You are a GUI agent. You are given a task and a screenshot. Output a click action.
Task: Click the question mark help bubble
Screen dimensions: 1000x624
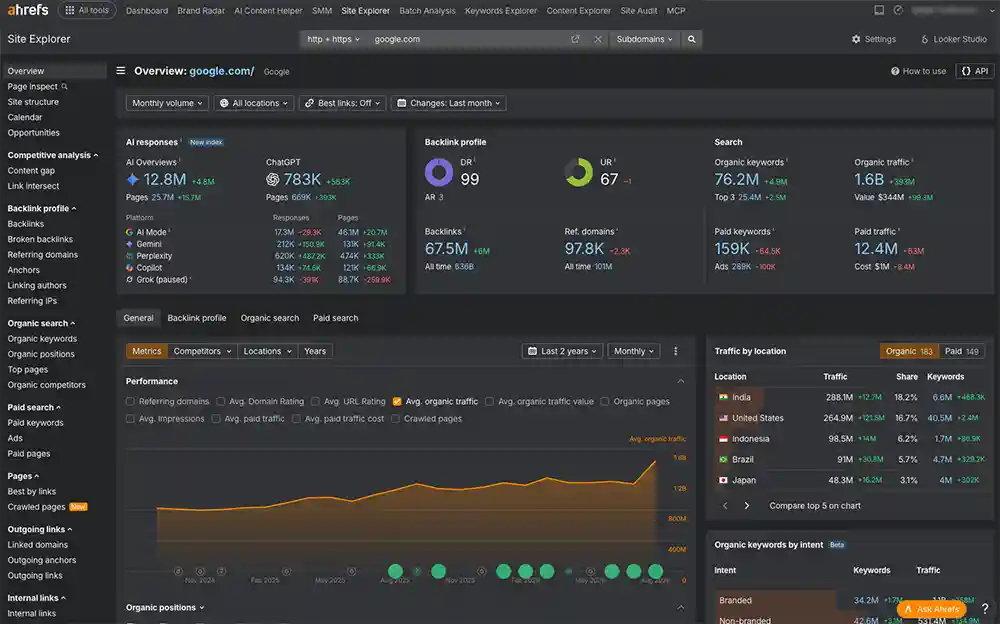(x=985, y=608)
